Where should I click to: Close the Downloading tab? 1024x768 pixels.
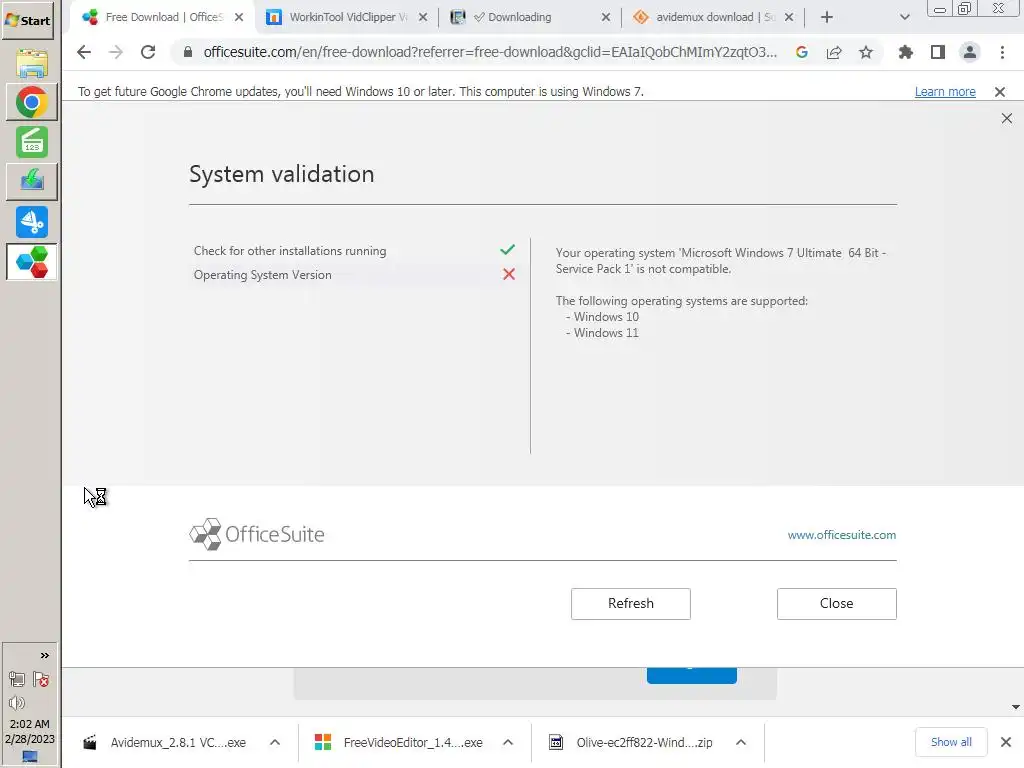tap(605, 17)
